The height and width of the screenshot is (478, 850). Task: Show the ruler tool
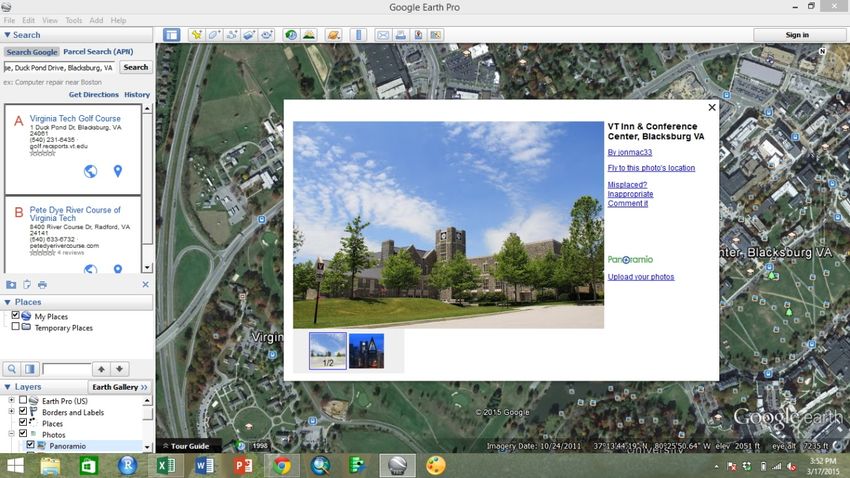point(358,35)
